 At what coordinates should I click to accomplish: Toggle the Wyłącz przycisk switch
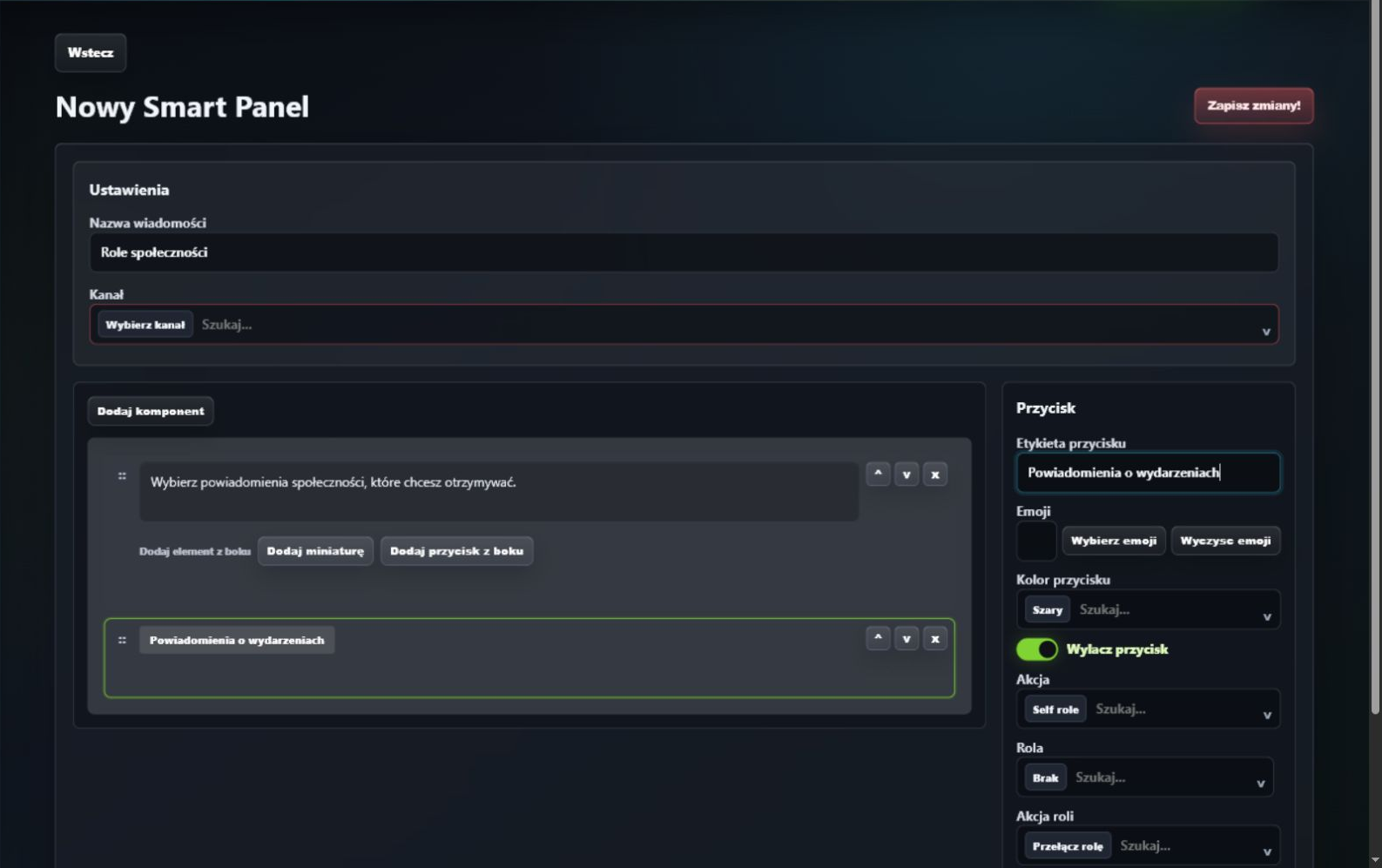(x=1037, y=649)
